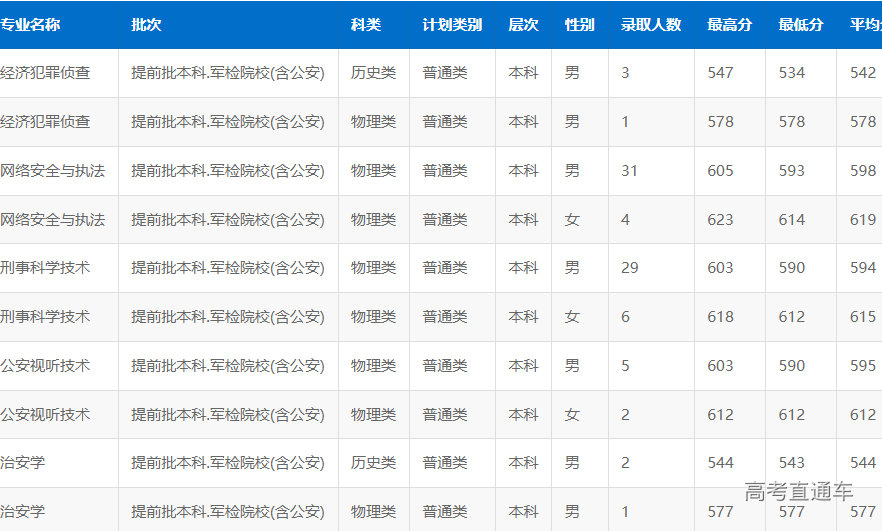The image size is (882, 531).
Task: Click 历史类 in the 治安学 row
Action: click(x=373, y=463)
